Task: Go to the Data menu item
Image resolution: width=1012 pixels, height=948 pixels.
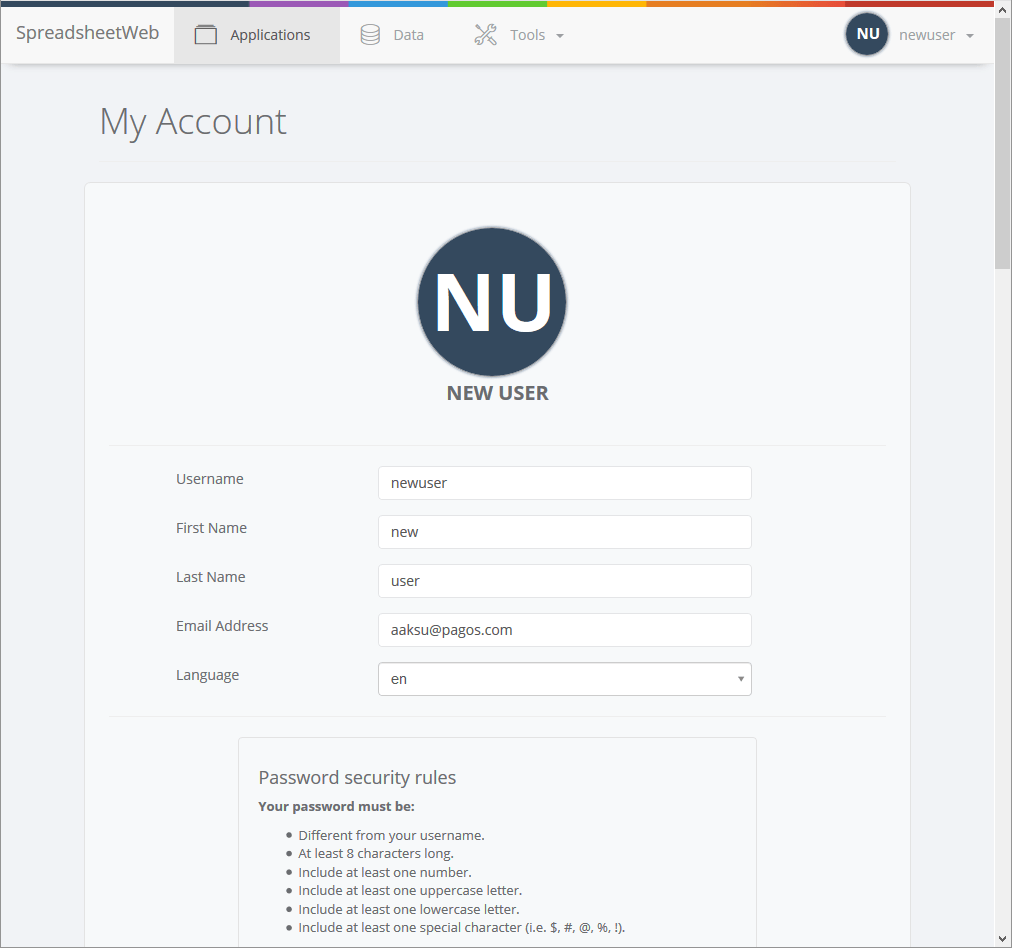Action: click(x=392, y=35)
